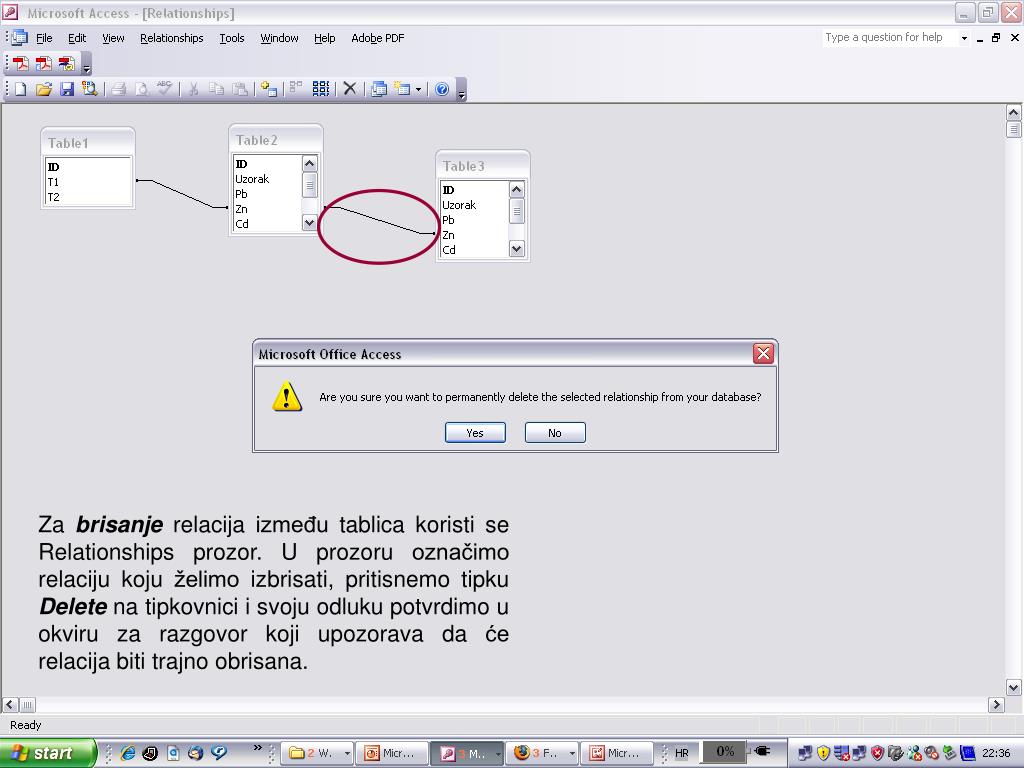Click the New Object toolbar icon
Screen dimensions: 1024x768
click(x=402, y=89)
